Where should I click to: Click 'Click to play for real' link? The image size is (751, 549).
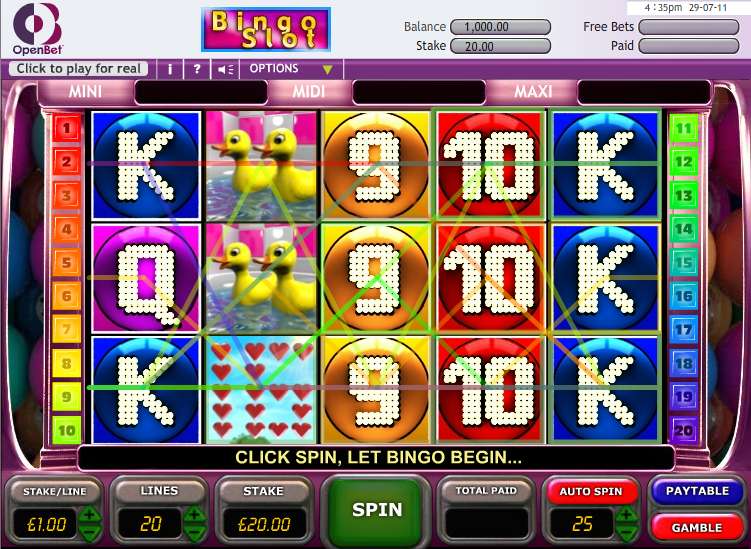(x=79, y=69)
